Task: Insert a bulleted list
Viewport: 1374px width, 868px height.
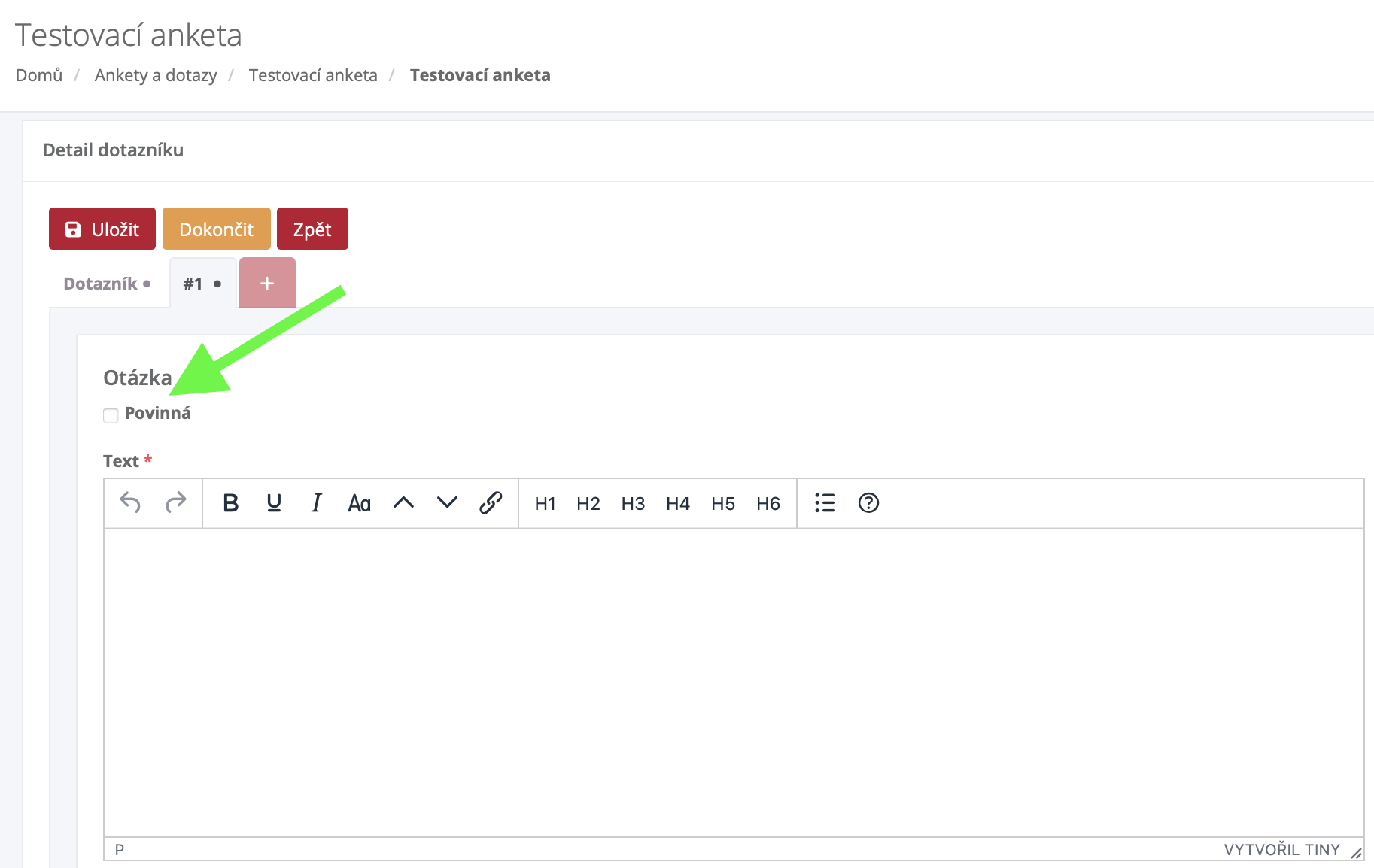Action: point(825,502)
